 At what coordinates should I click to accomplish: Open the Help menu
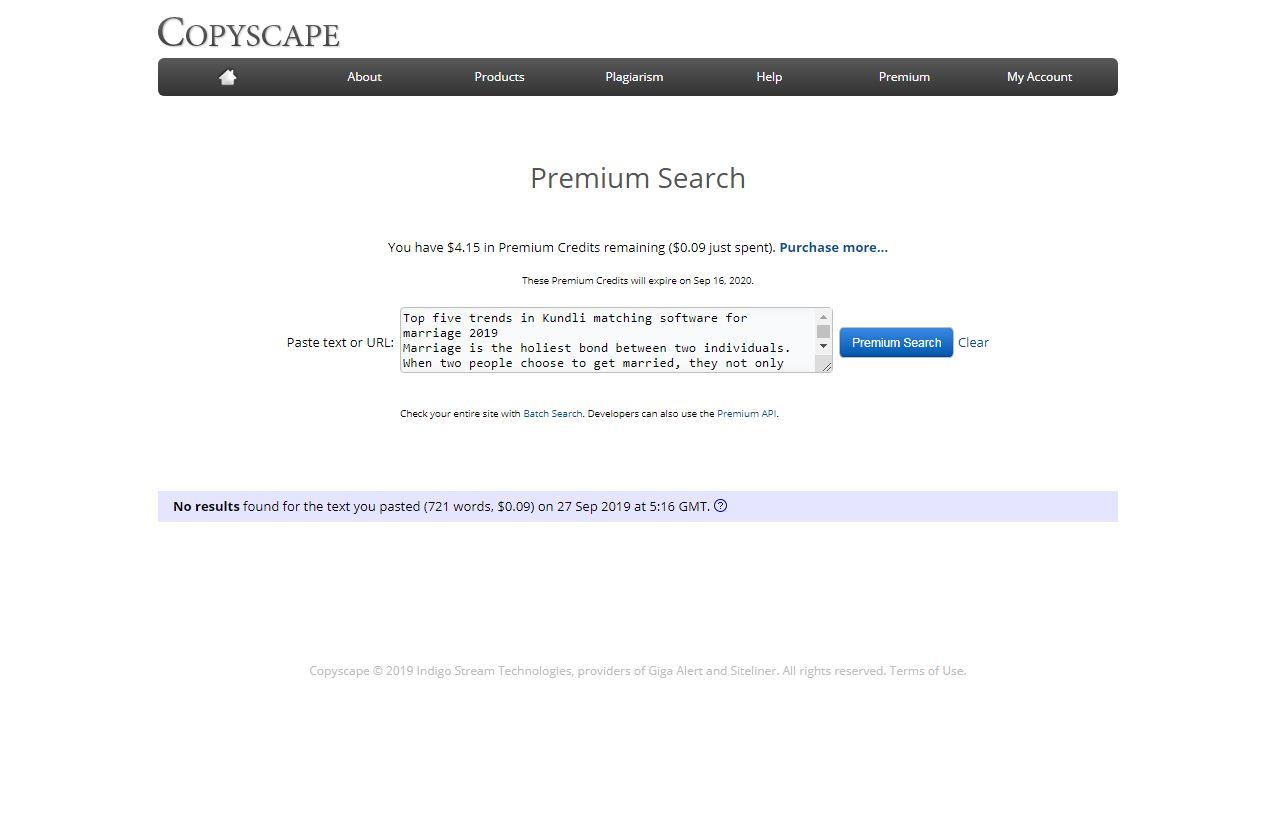tap(769, 77)
